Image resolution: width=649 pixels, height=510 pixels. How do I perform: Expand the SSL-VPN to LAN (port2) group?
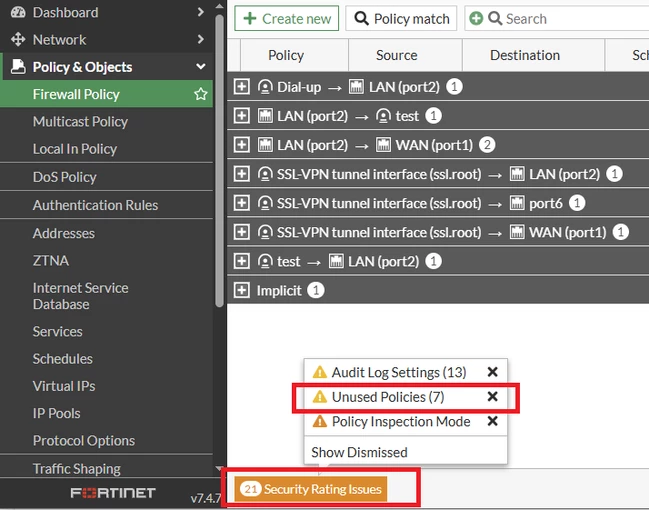[241, 174]
